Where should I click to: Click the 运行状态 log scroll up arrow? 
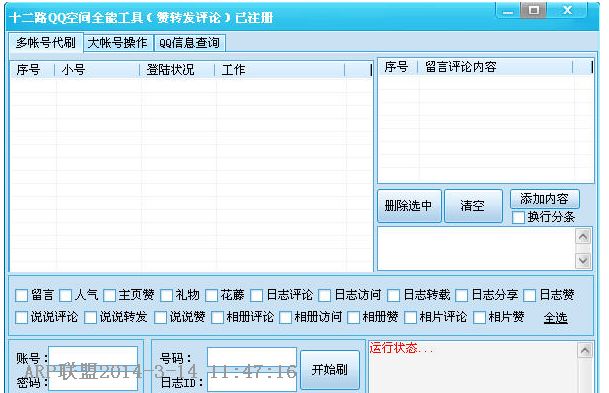tap(585, 351)
